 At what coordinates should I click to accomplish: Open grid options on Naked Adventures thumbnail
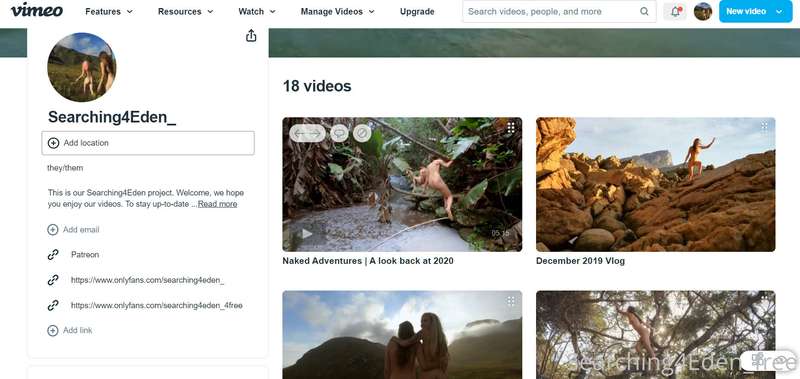[x=511, y=128]
